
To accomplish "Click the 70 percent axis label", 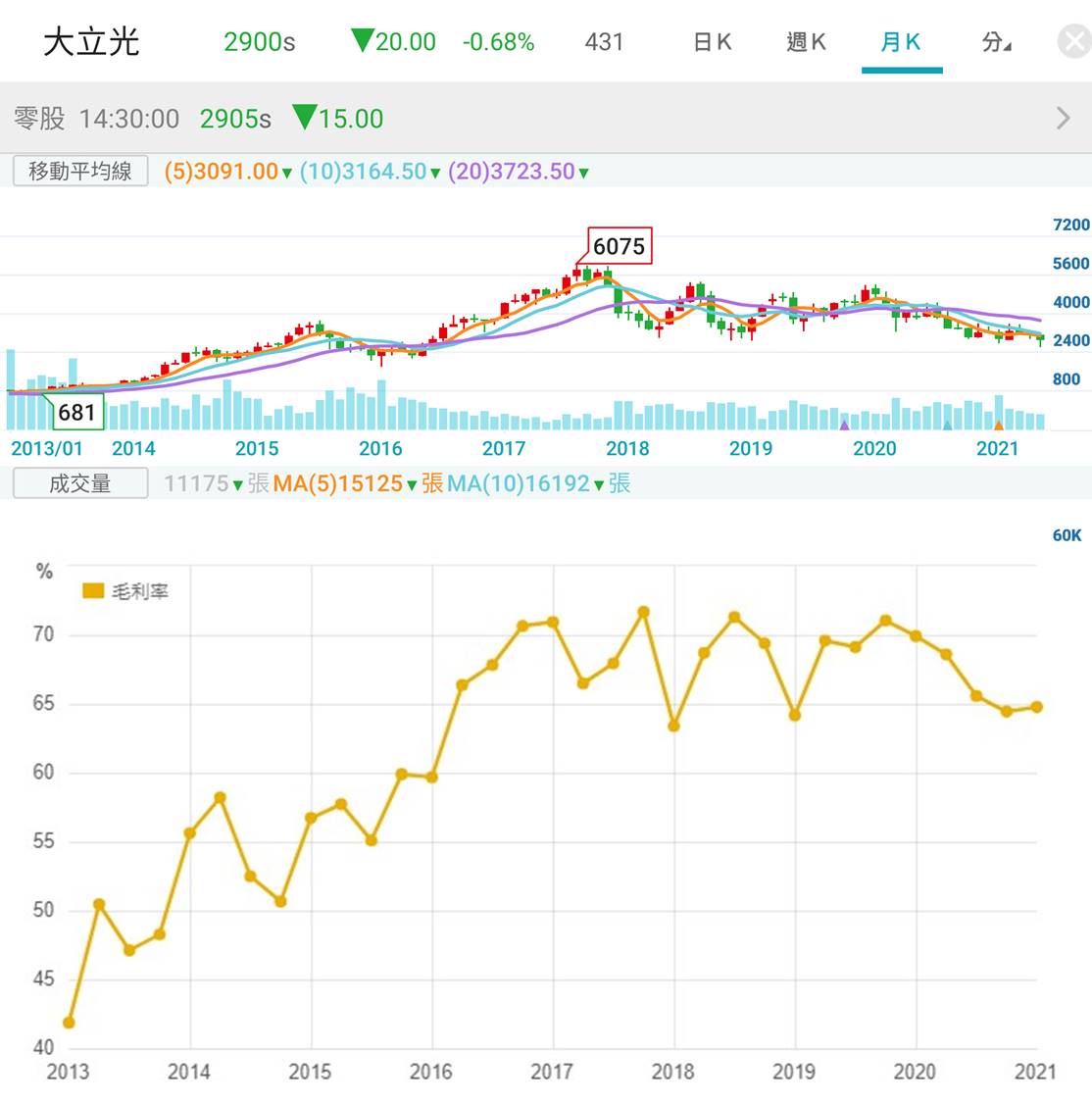I will (x=44, y=634).
